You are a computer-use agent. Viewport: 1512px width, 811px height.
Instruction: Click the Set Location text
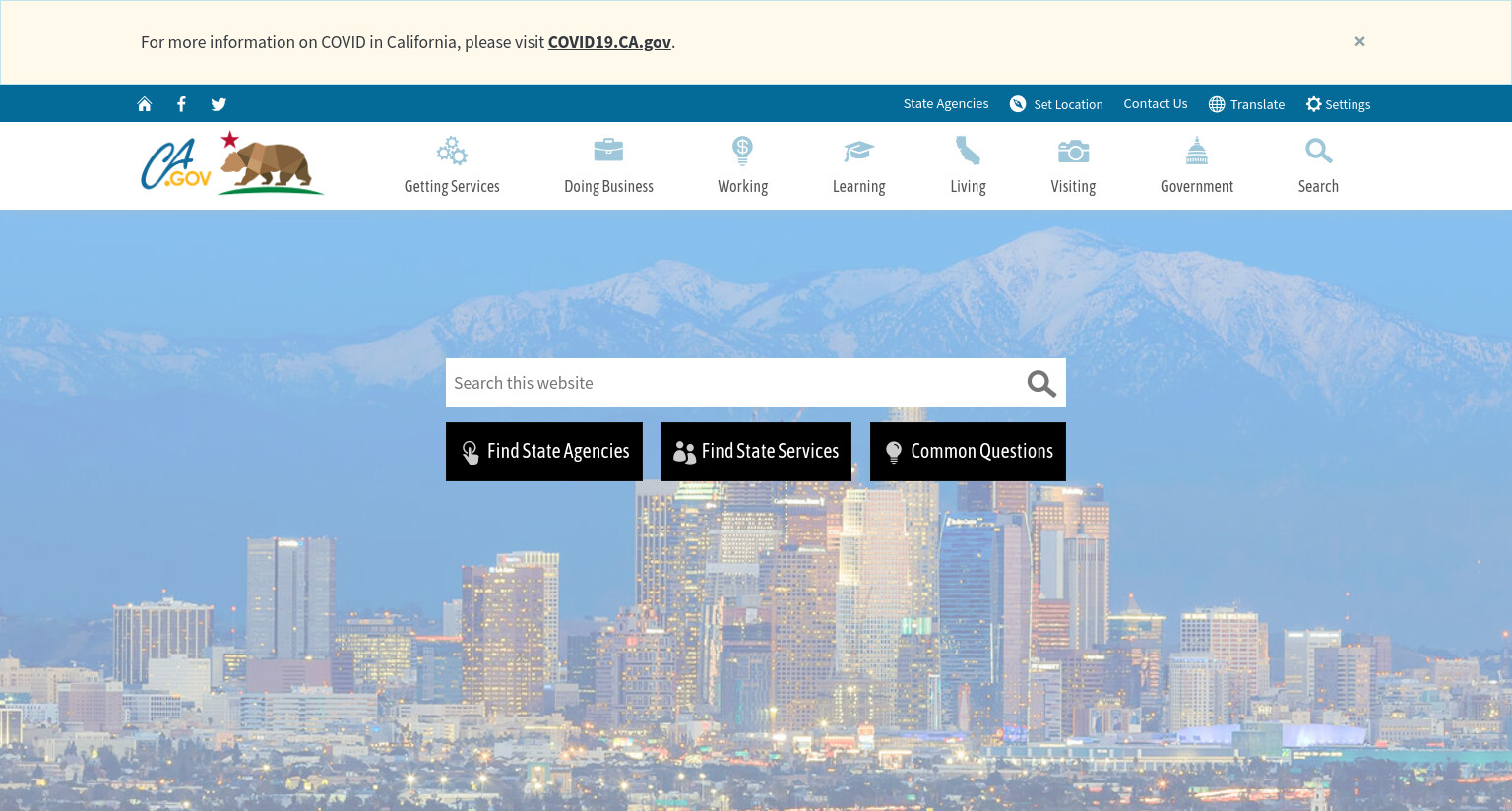pyautogui.click(x=1068, y=104)
